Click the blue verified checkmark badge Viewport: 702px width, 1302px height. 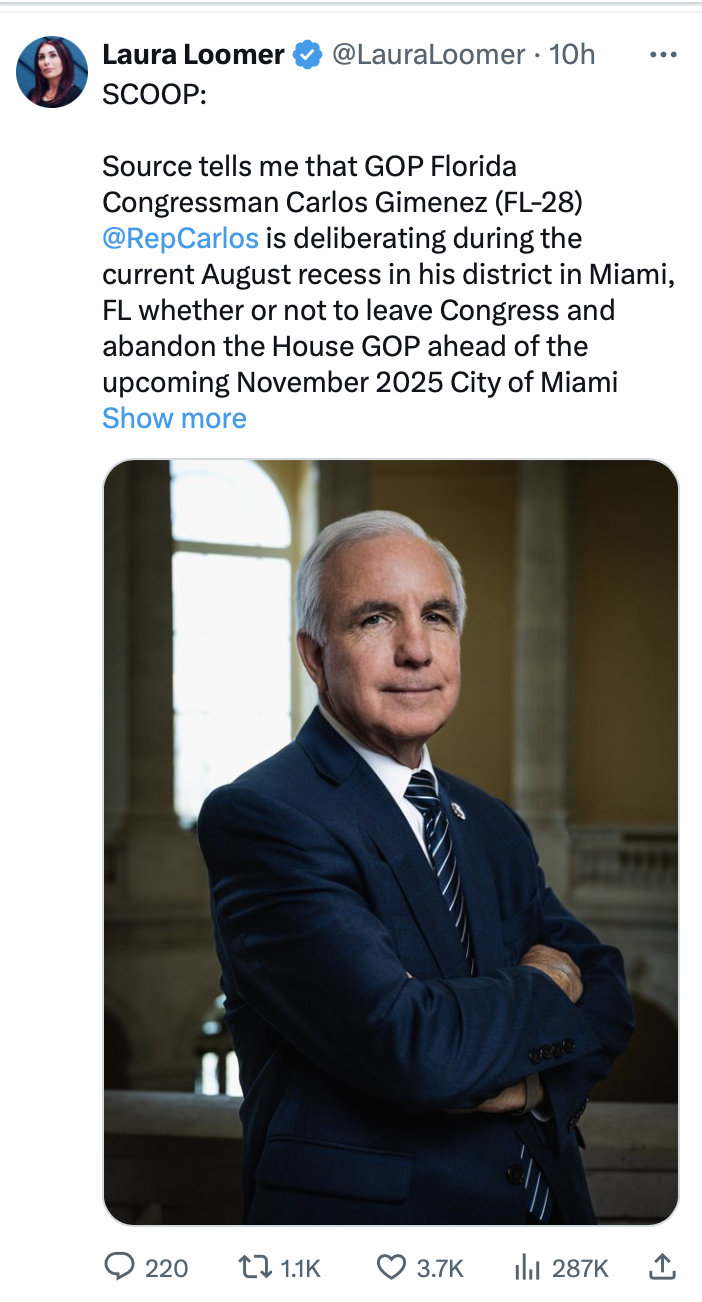307,56
